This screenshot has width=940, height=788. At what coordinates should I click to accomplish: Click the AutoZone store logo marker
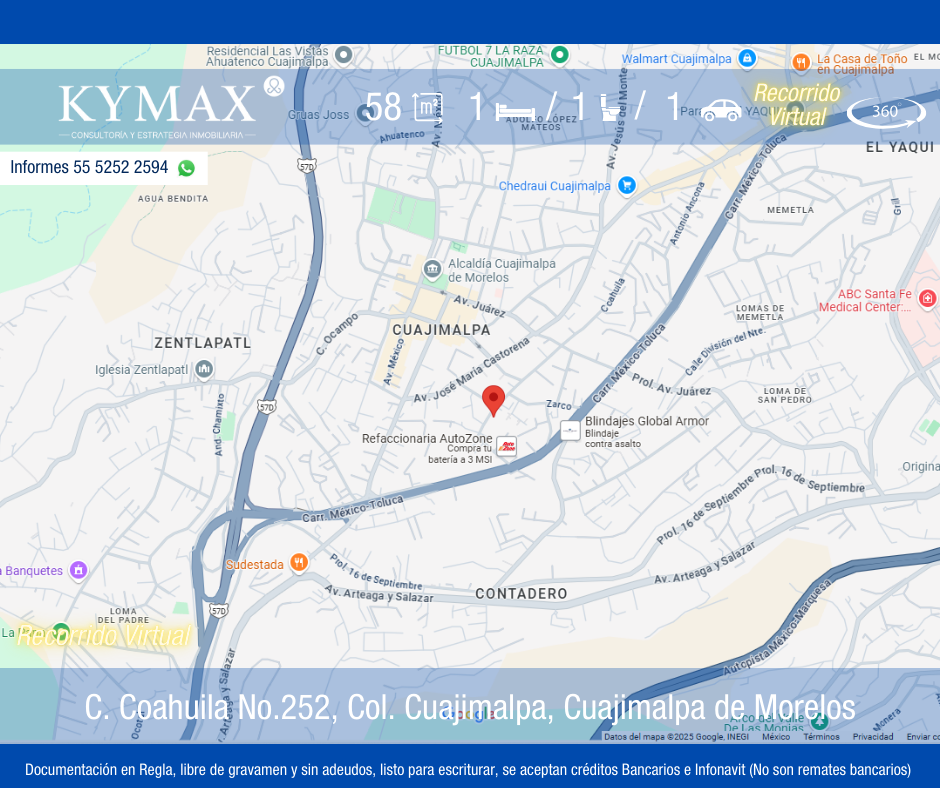coord(507,446)
